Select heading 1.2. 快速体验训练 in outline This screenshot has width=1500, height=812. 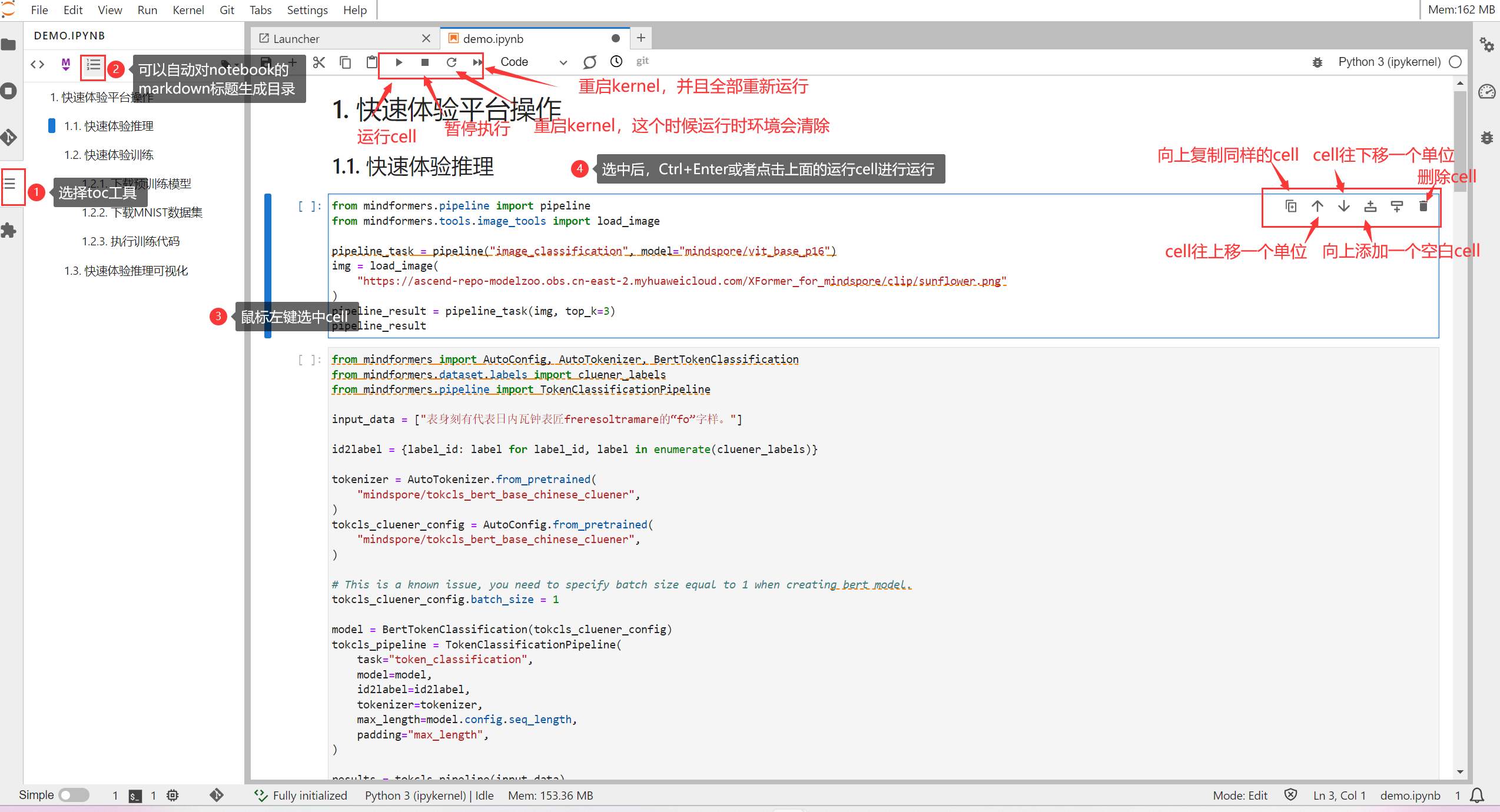pyautogui.click(x=109, y=155)
